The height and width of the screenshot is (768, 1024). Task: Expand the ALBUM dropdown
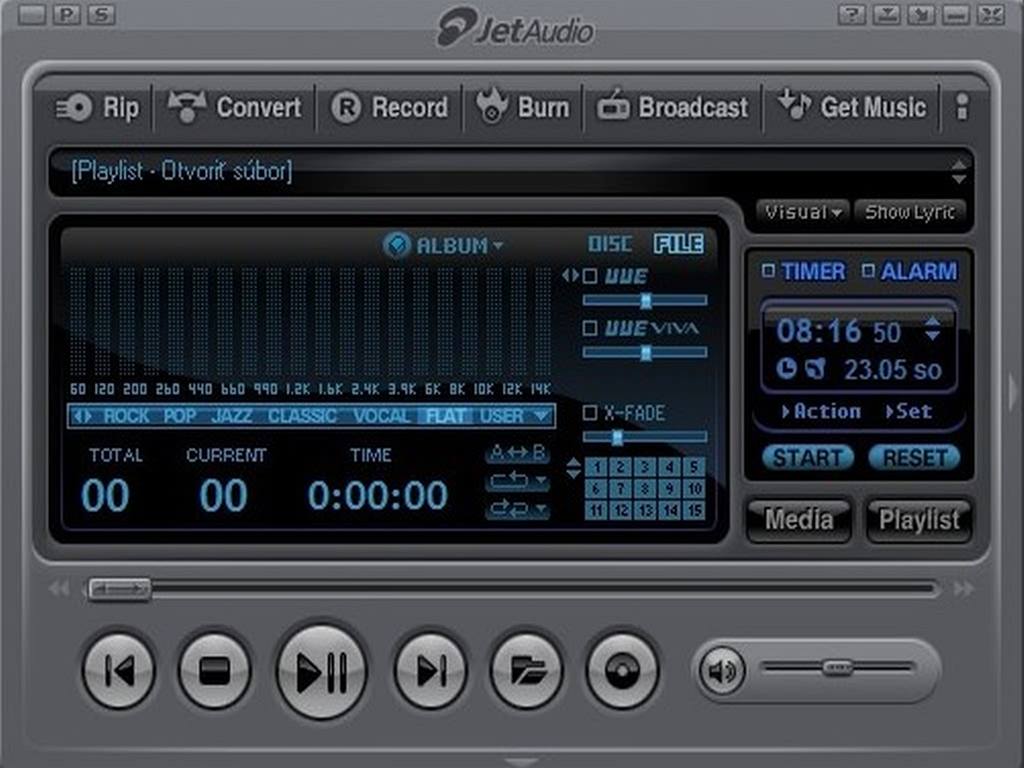(x=498, y=246)
